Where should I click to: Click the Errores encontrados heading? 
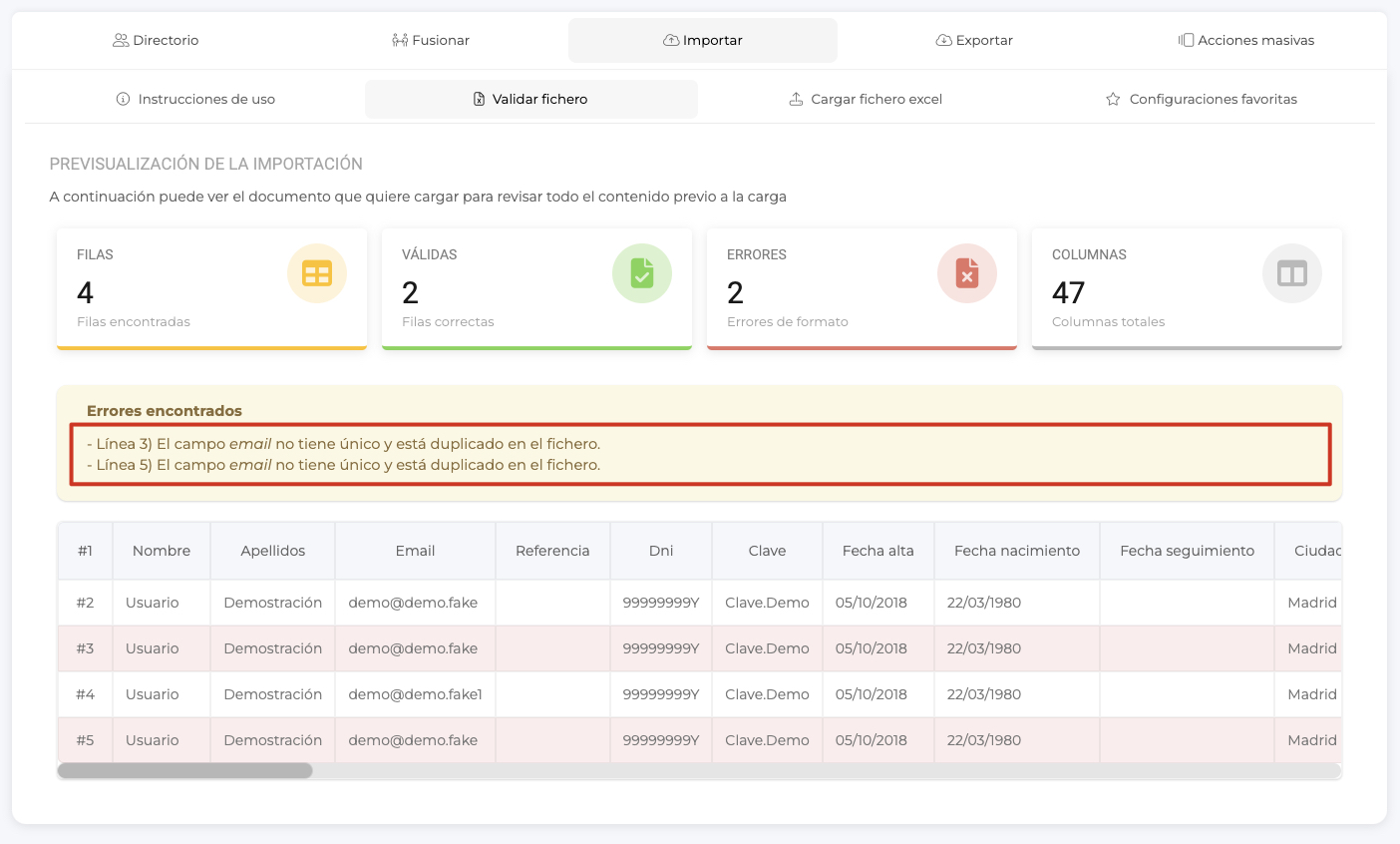pyautogui.click(x=165, y=411)
